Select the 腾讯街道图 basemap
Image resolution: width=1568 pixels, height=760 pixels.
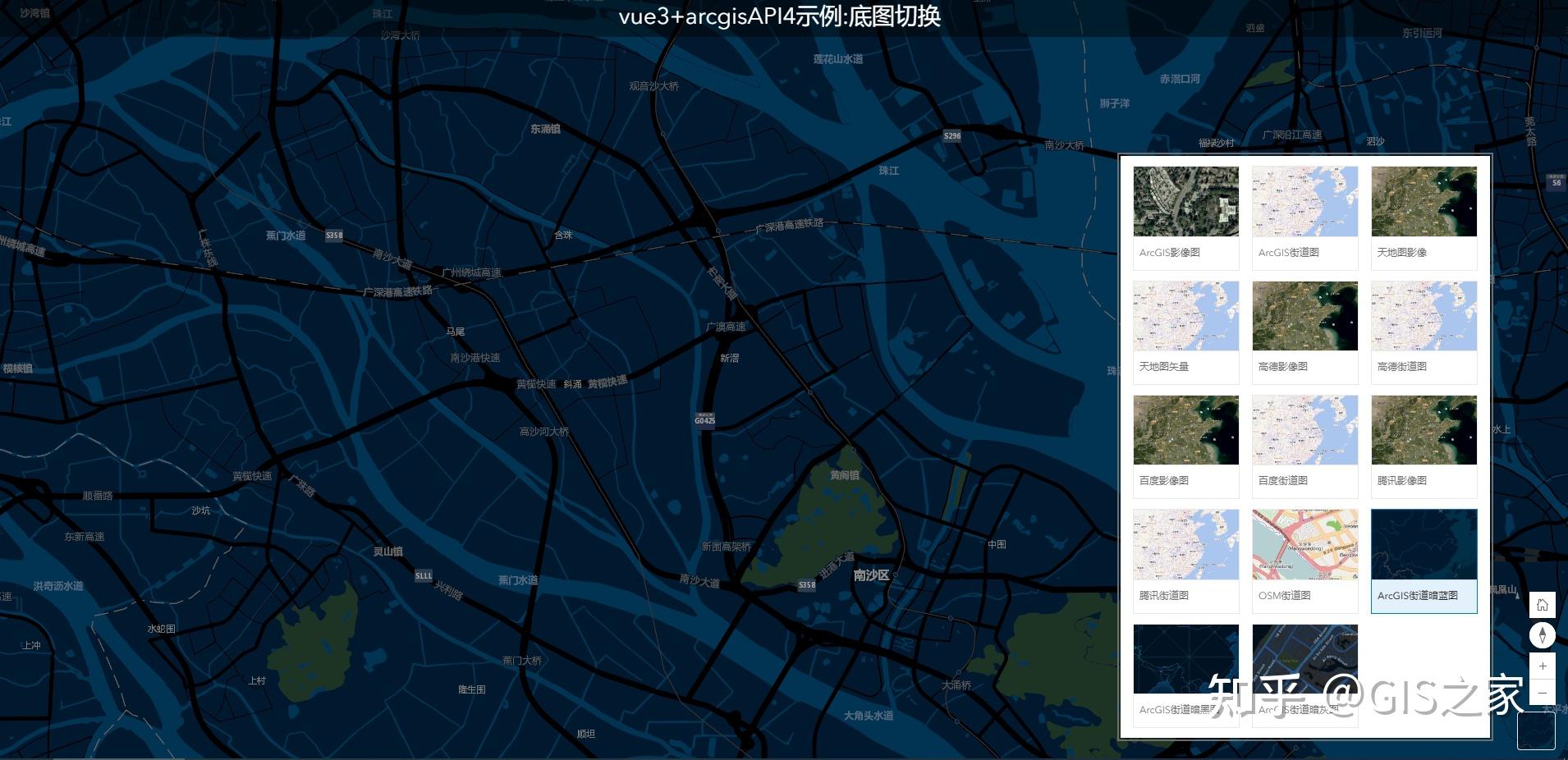click(x=1186, y=561)
